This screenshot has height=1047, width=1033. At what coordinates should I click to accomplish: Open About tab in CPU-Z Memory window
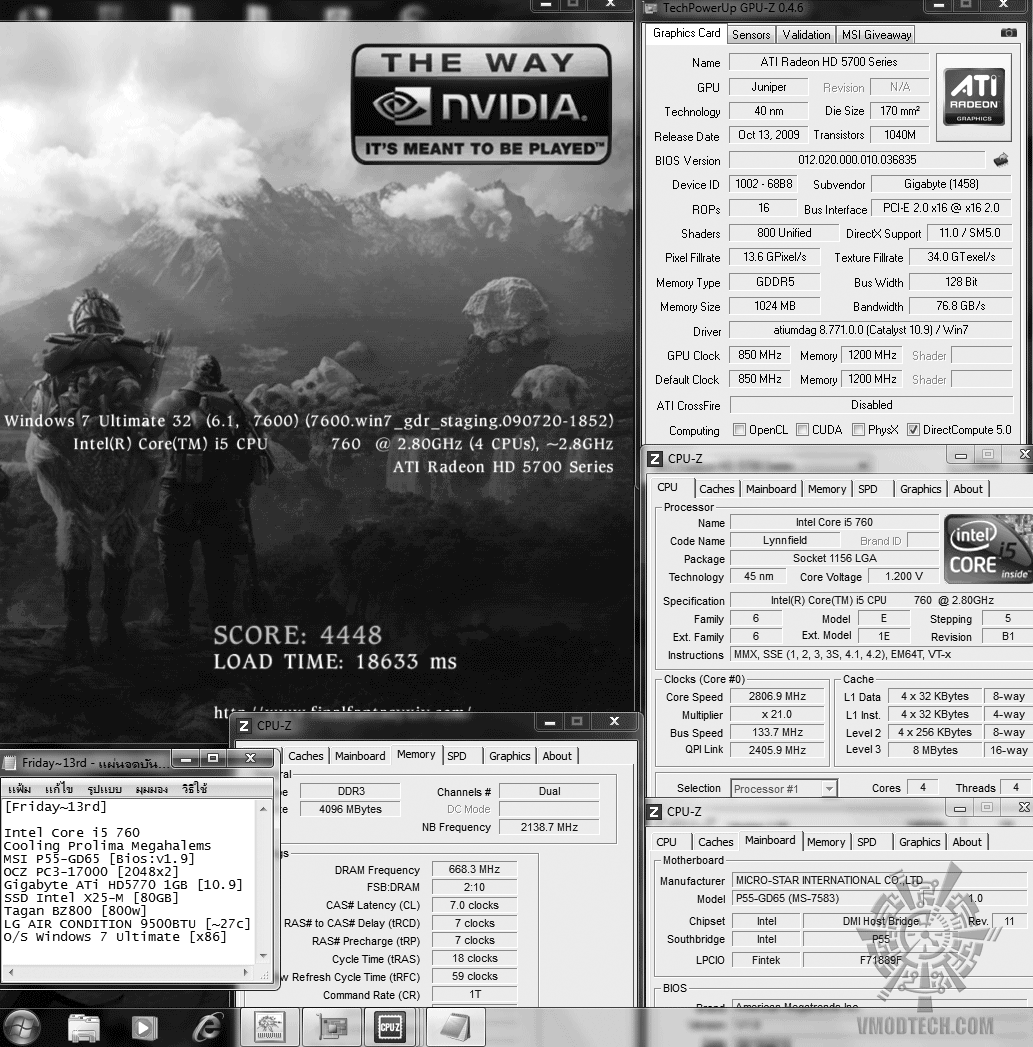click(557, 756)
